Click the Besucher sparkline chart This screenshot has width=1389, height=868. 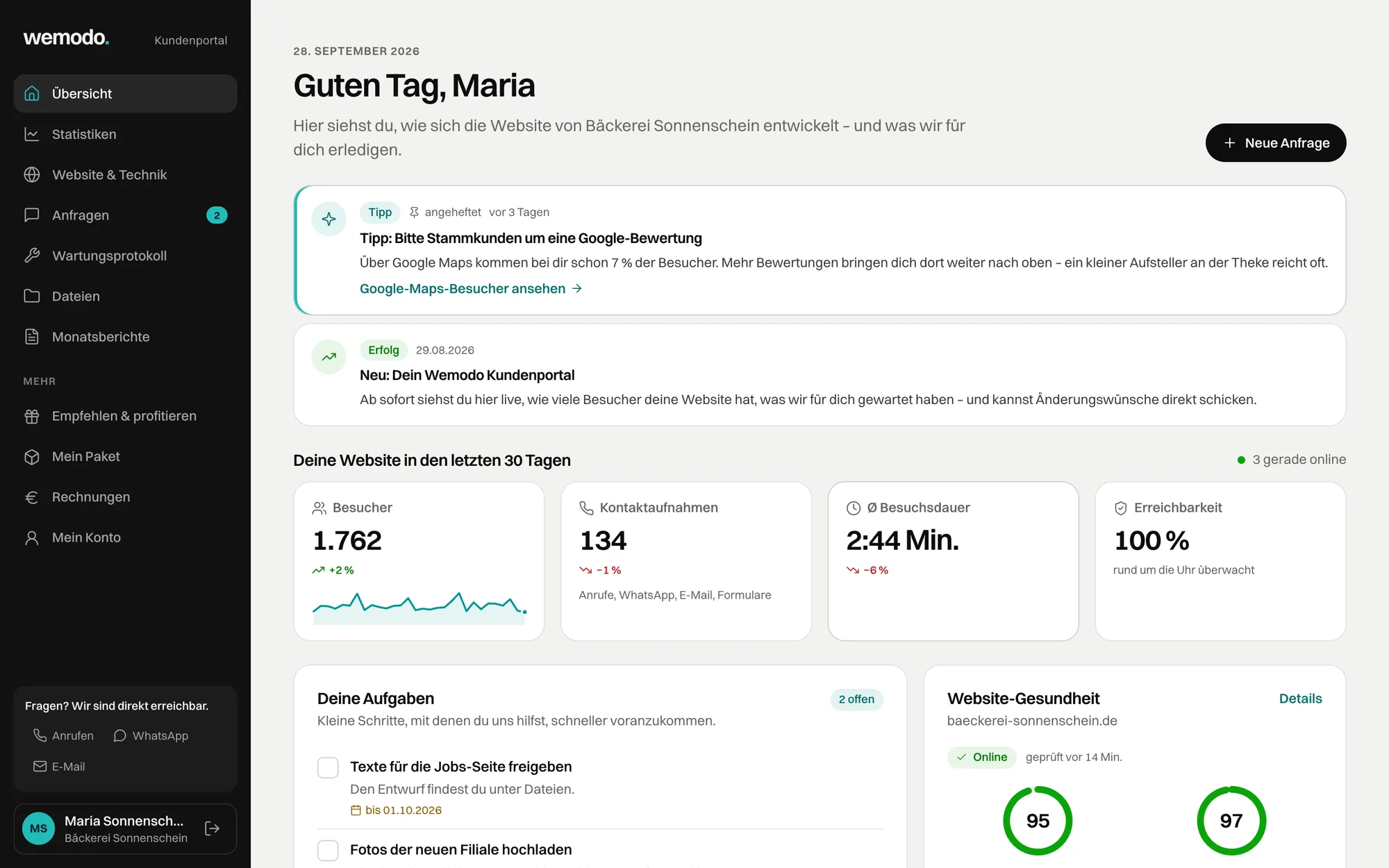[419, 608]
